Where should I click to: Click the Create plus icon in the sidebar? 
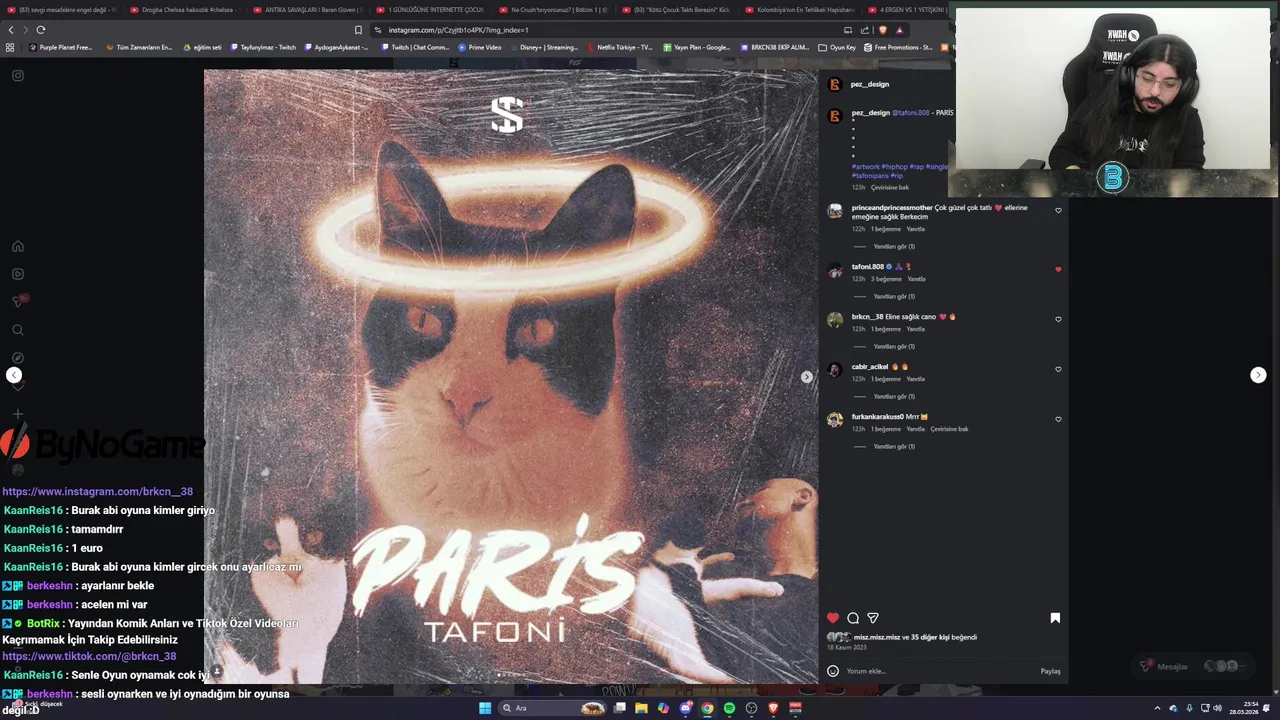(x=18, y=414)
